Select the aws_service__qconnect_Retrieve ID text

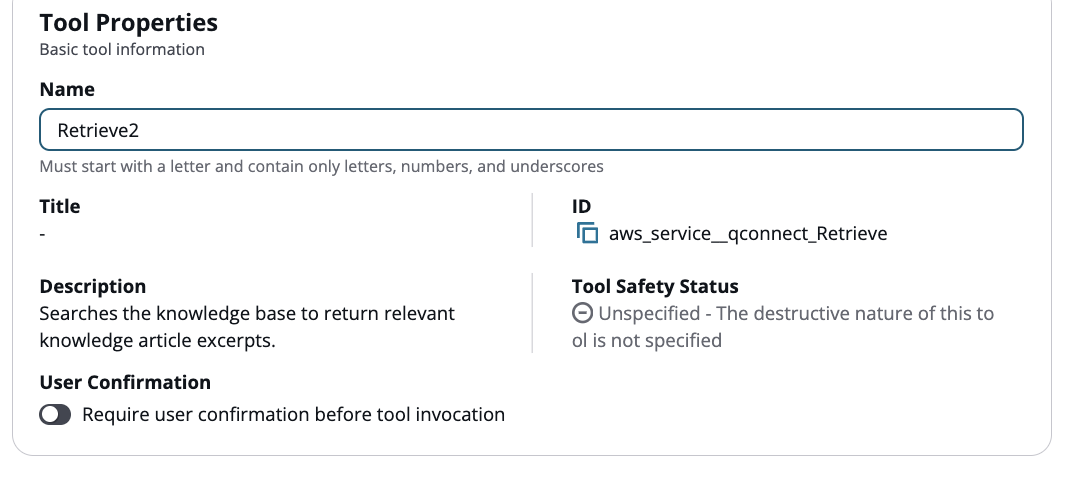(748, 234)
